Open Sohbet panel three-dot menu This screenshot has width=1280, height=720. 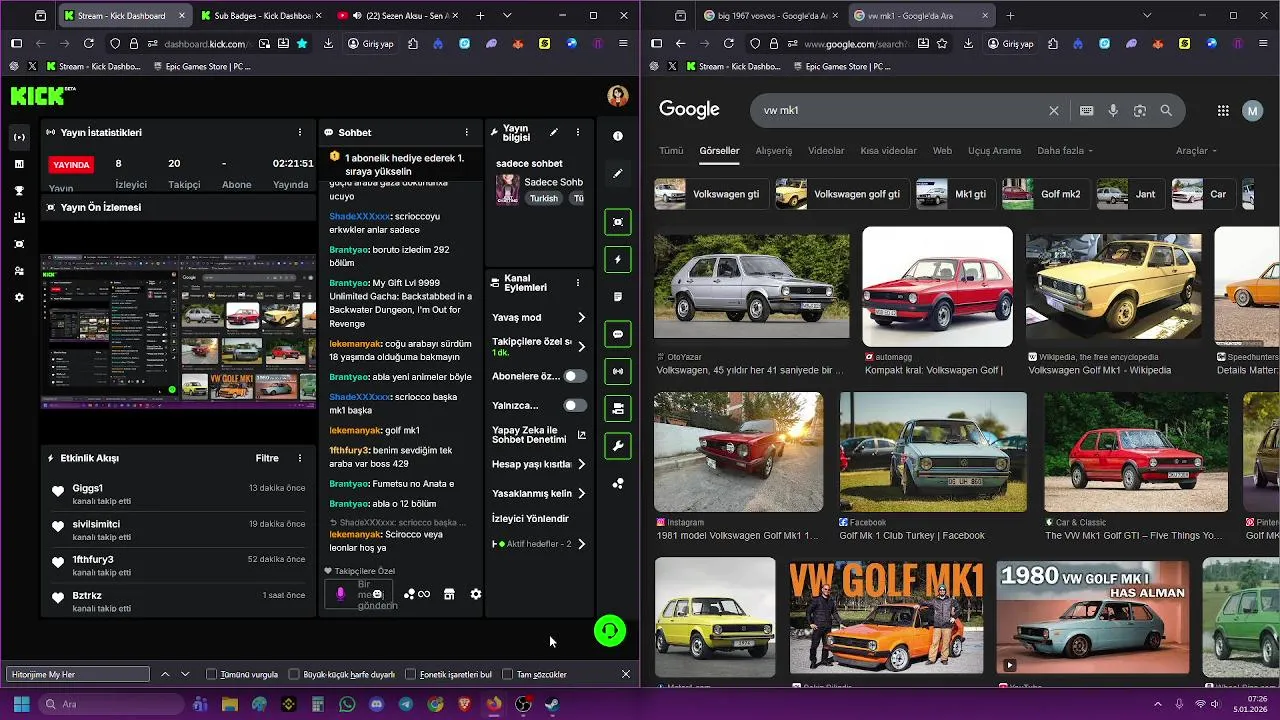[466, 132]
